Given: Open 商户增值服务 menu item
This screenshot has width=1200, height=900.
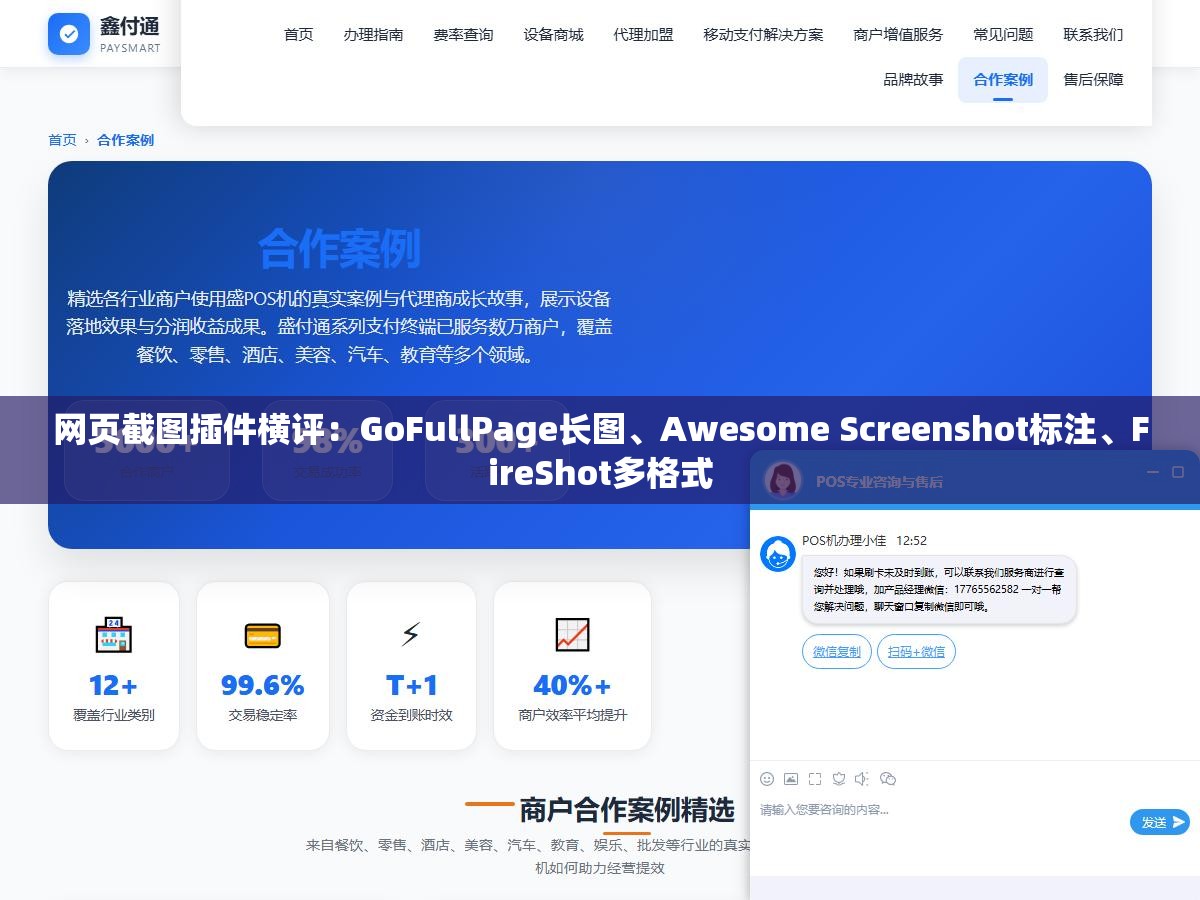Looking at the screenshot, I should point(898,34).
